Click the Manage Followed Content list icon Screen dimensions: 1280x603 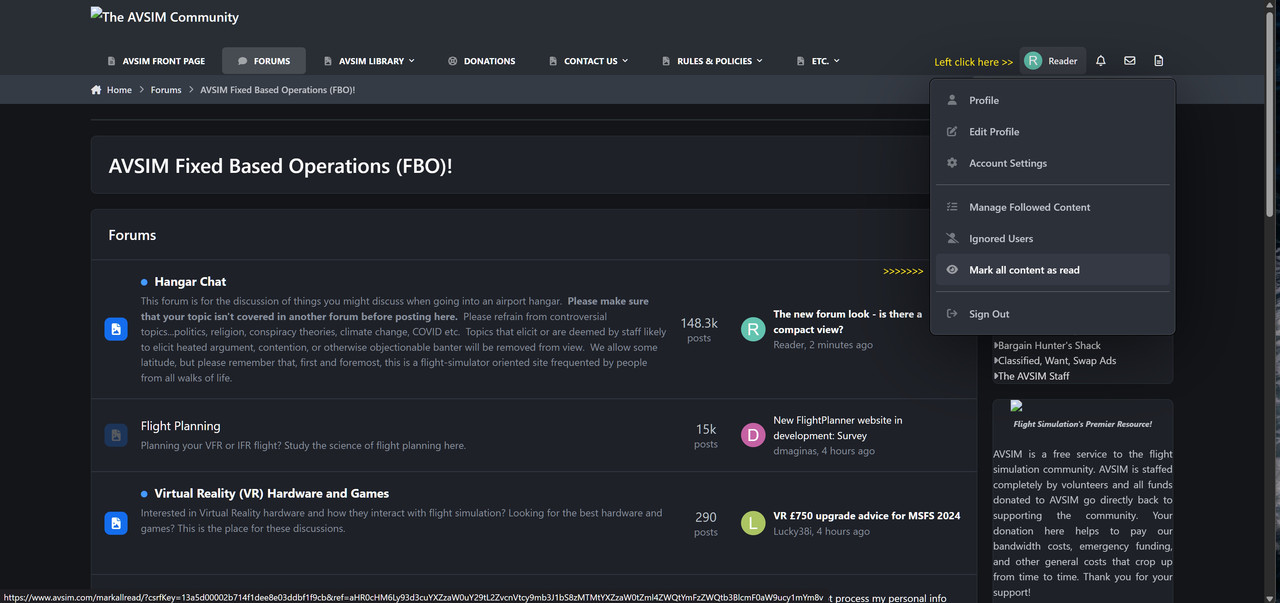click(952, 207)
